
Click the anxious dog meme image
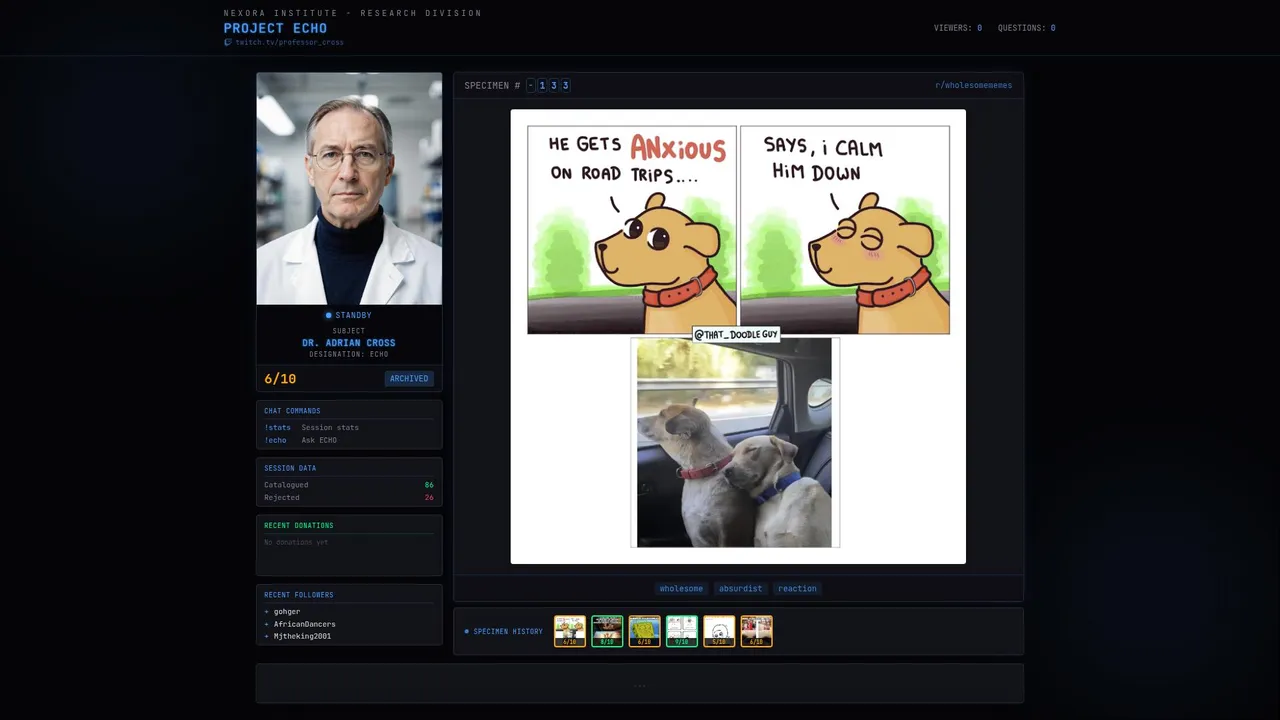738,337
